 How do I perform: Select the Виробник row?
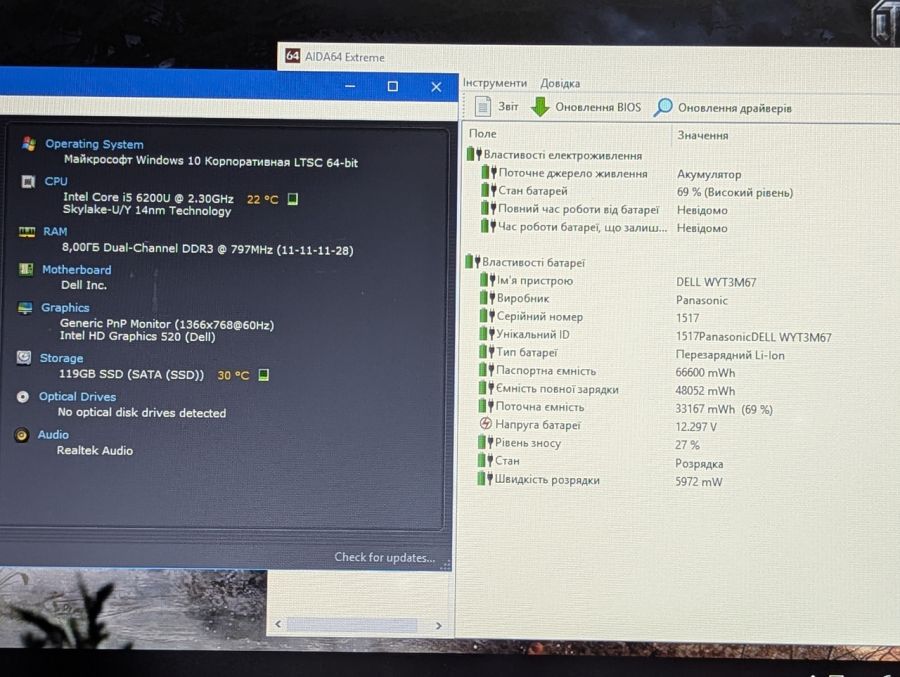pos(603,299)
